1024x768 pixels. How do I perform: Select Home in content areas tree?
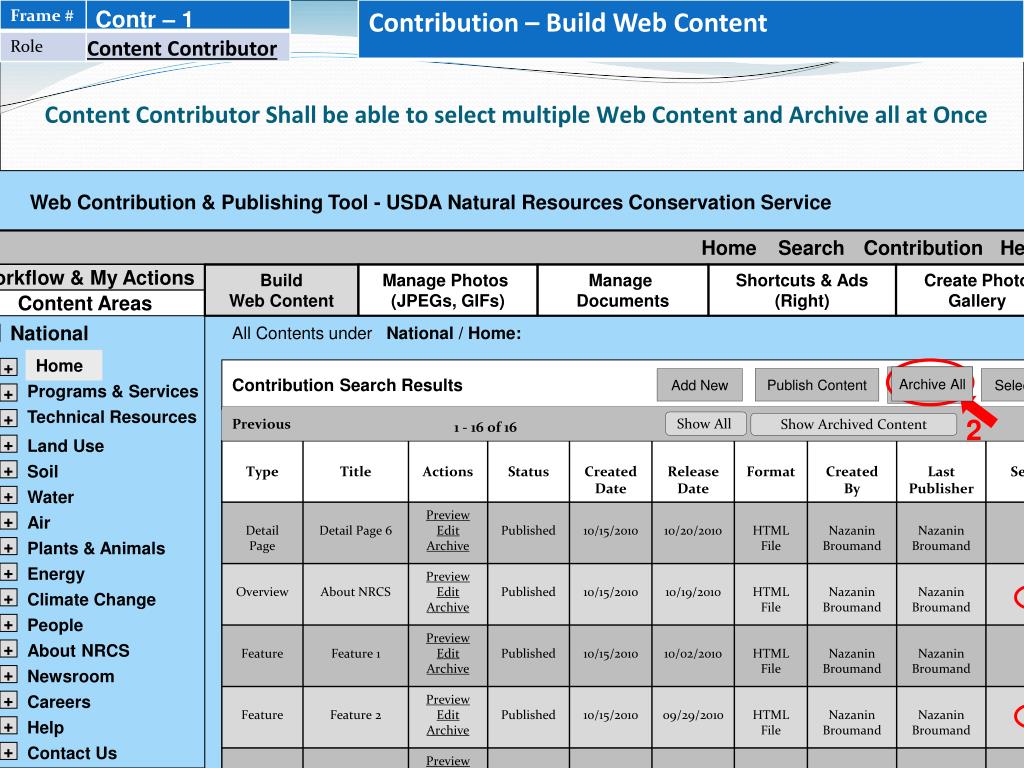[63, 365]
